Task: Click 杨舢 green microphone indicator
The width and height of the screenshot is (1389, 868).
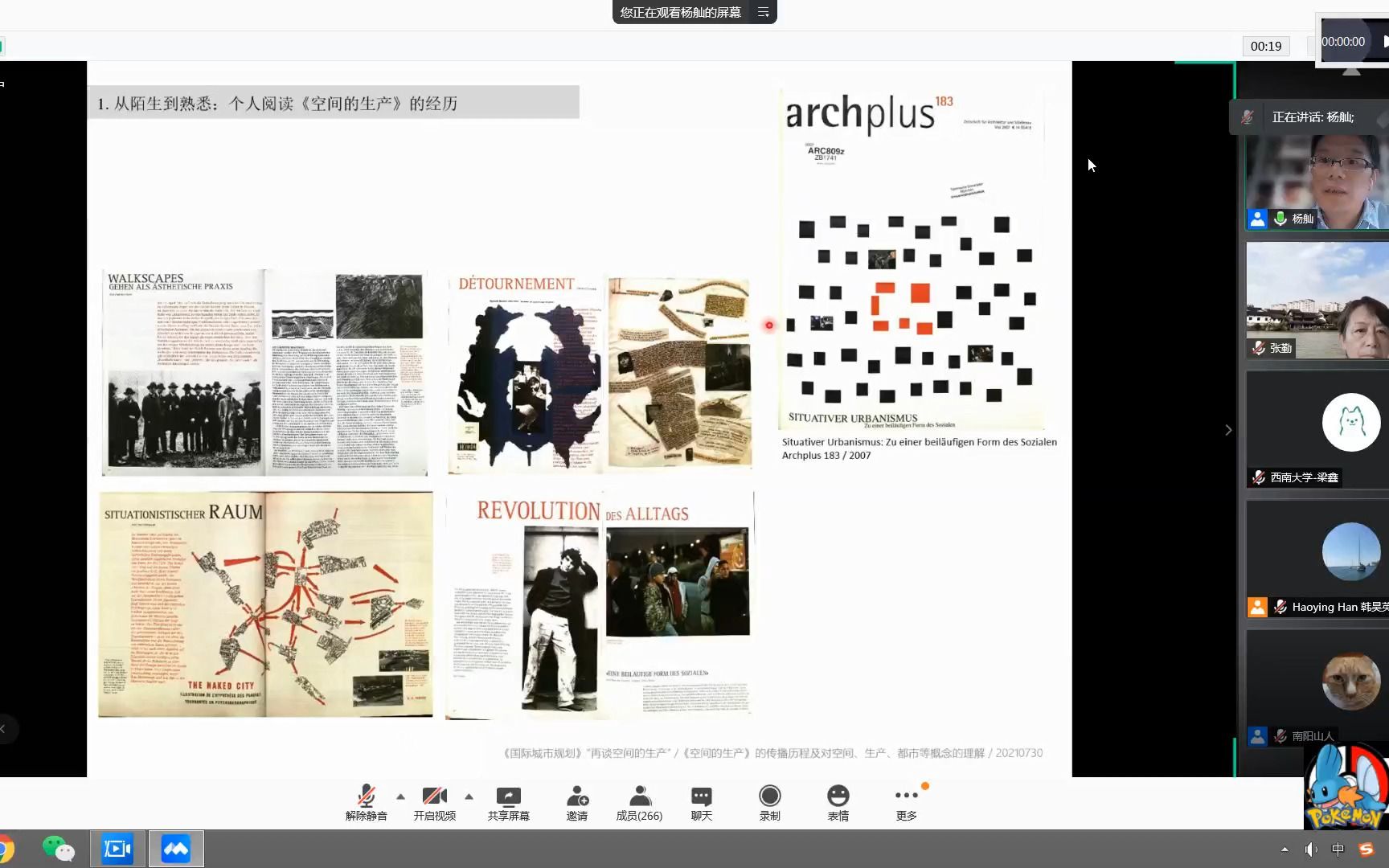Action: (x=1280, y=219)
